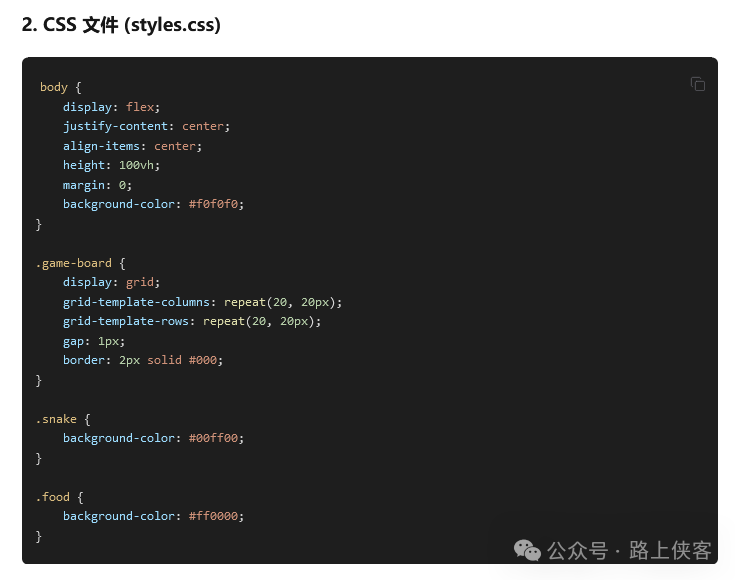735x580 pixels.
Task: Select the "height: 100vh;" line
Action: (x=112, y=165)
